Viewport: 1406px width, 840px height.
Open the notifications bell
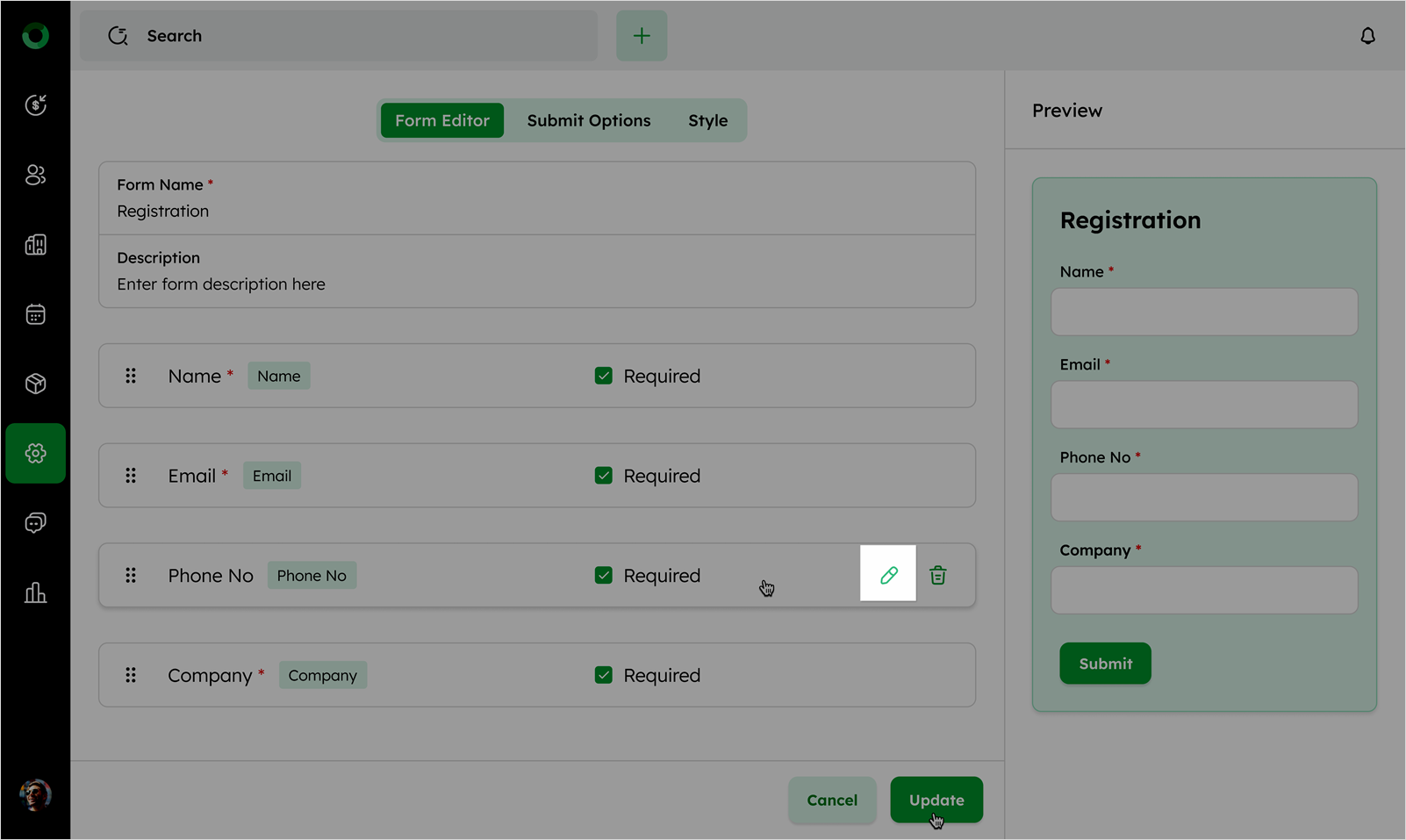[1367, 36]
